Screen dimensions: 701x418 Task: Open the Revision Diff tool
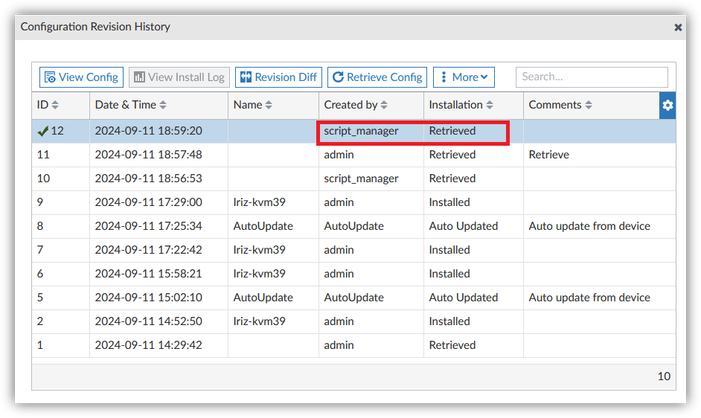coord(279,77)
